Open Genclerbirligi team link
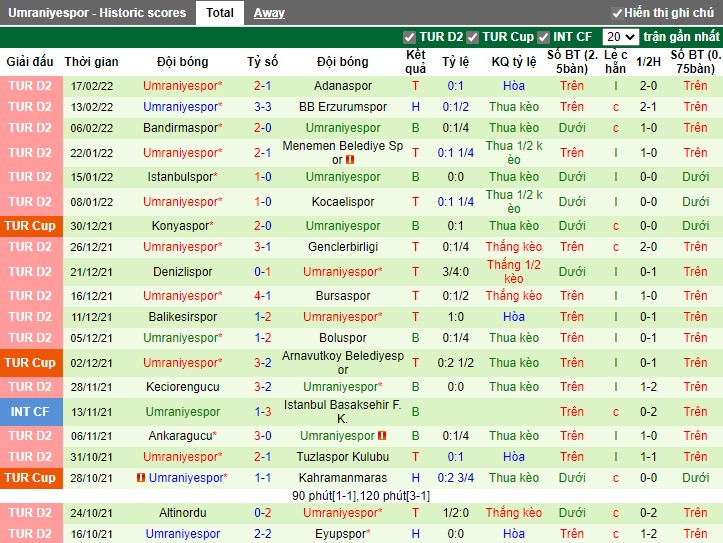This screenshot has width=723, height=543. pos(343,247)
